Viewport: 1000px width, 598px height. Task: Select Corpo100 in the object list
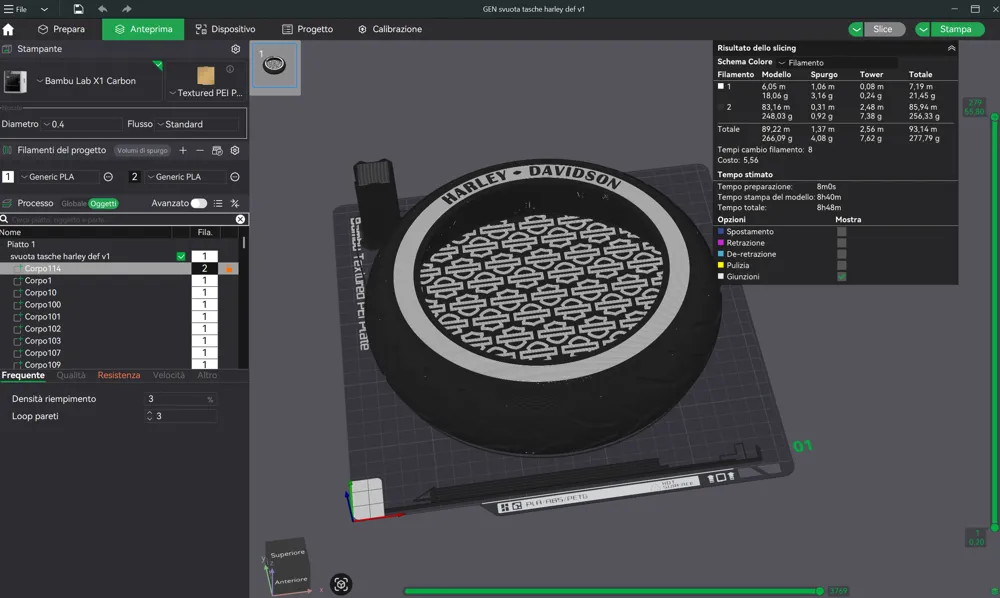[x=42, y=305]
